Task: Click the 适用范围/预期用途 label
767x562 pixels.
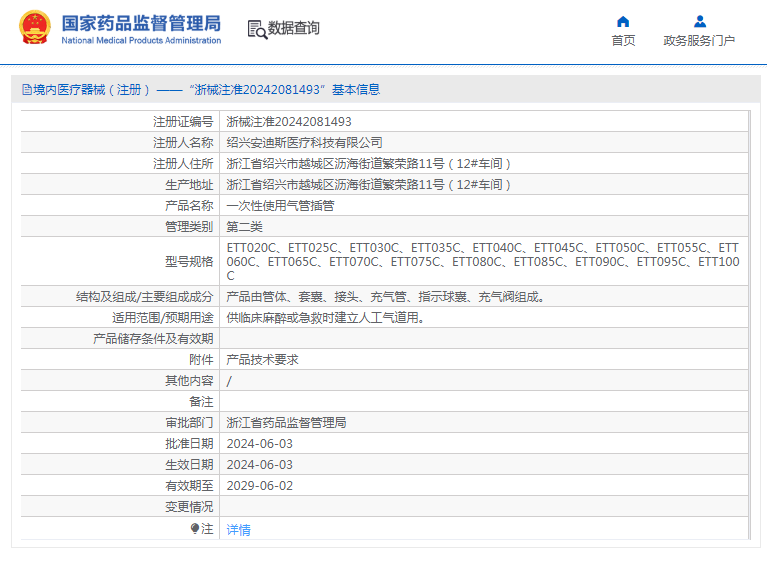Action: click(163, 318)
